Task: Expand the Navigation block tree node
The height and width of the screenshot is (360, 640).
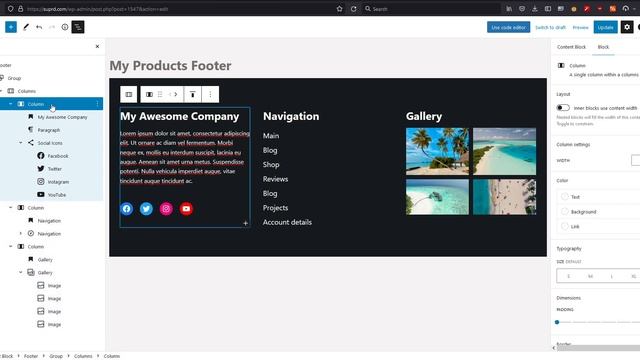Action: pos(21,233)
